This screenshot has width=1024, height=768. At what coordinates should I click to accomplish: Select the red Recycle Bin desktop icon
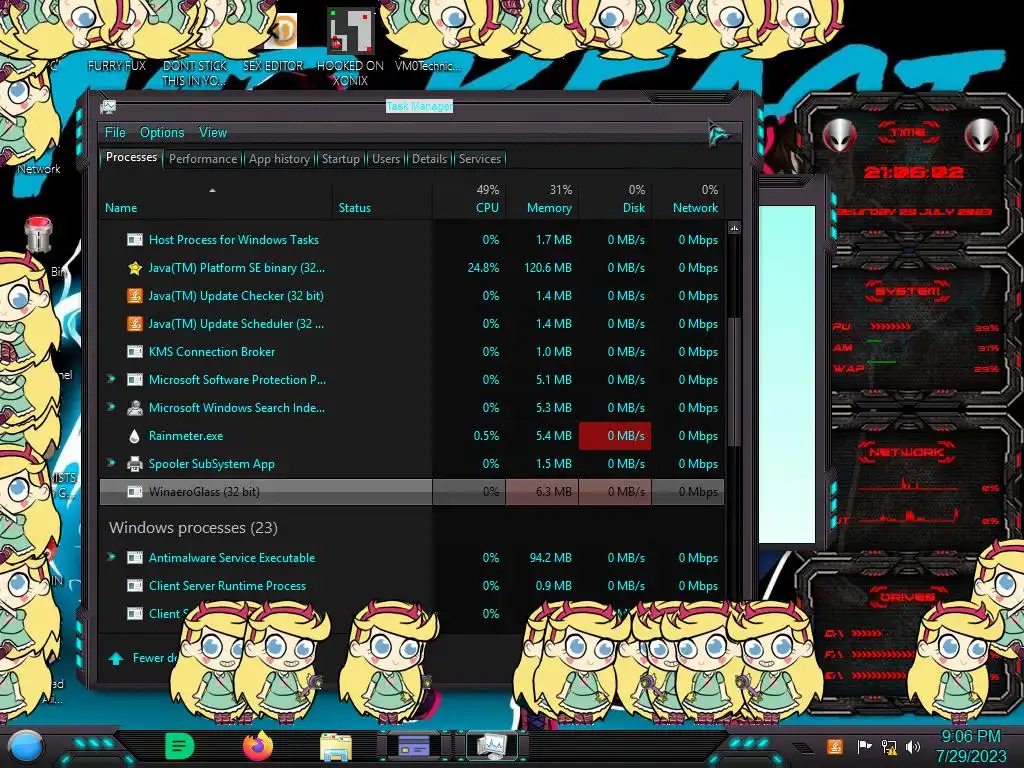(38, 234)
